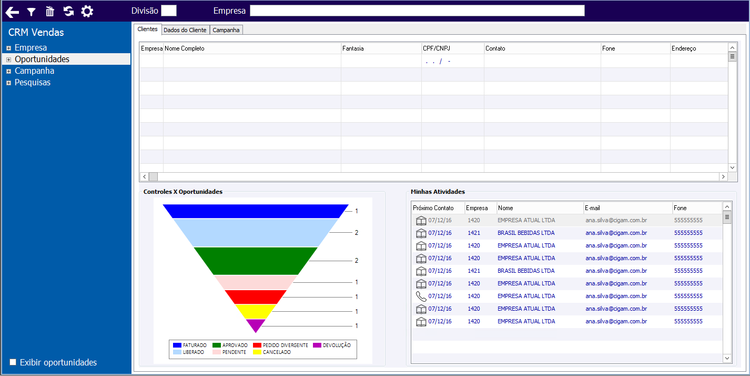Switch to Dados do Cliente tab
The height and width of the screenshot is (376, 750).
(185, 30)
